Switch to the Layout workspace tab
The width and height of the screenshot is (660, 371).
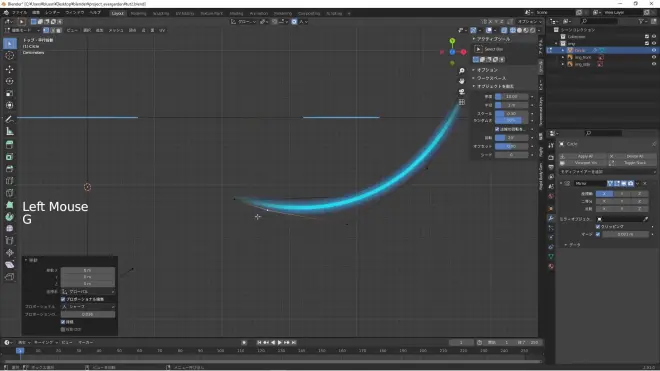point(118,13)
